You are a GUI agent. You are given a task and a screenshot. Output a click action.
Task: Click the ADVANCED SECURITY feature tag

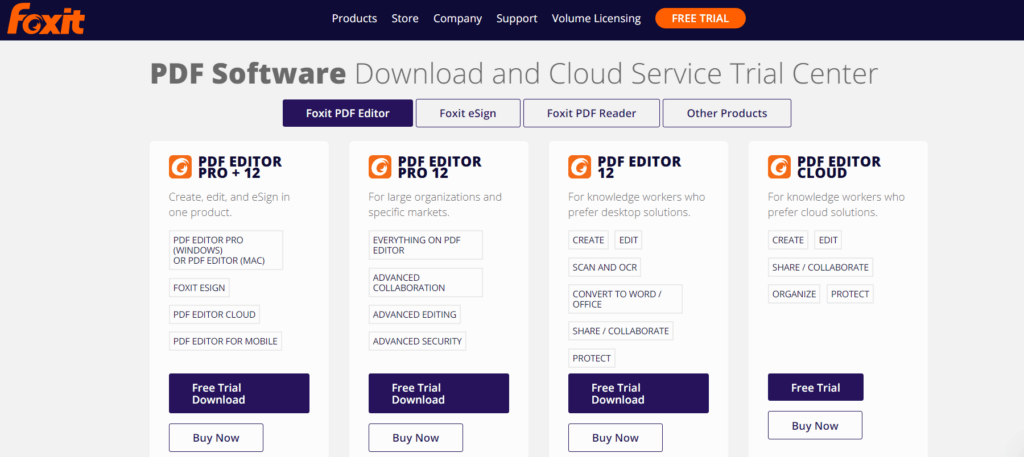(417, 341)
